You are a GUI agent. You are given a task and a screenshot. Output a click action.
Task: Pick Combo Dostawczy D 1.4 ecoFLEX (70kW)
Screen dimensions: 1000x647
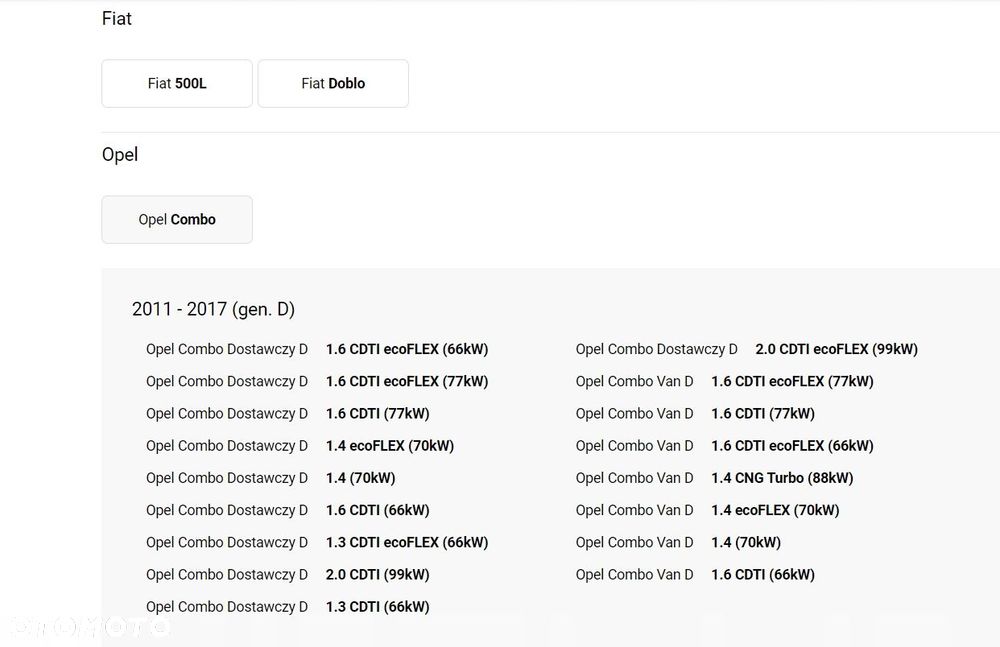(x=300, y=446)
